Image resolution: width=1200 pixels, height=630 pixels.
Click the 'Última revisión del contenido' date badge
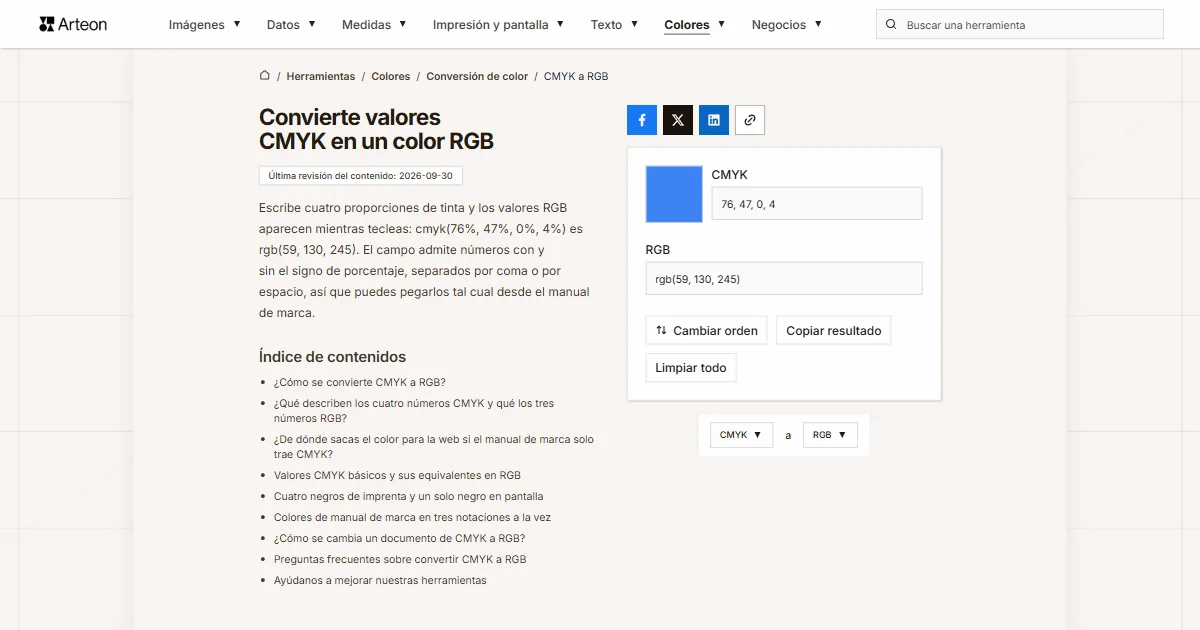pyautogui.click(x=360, y=175)
